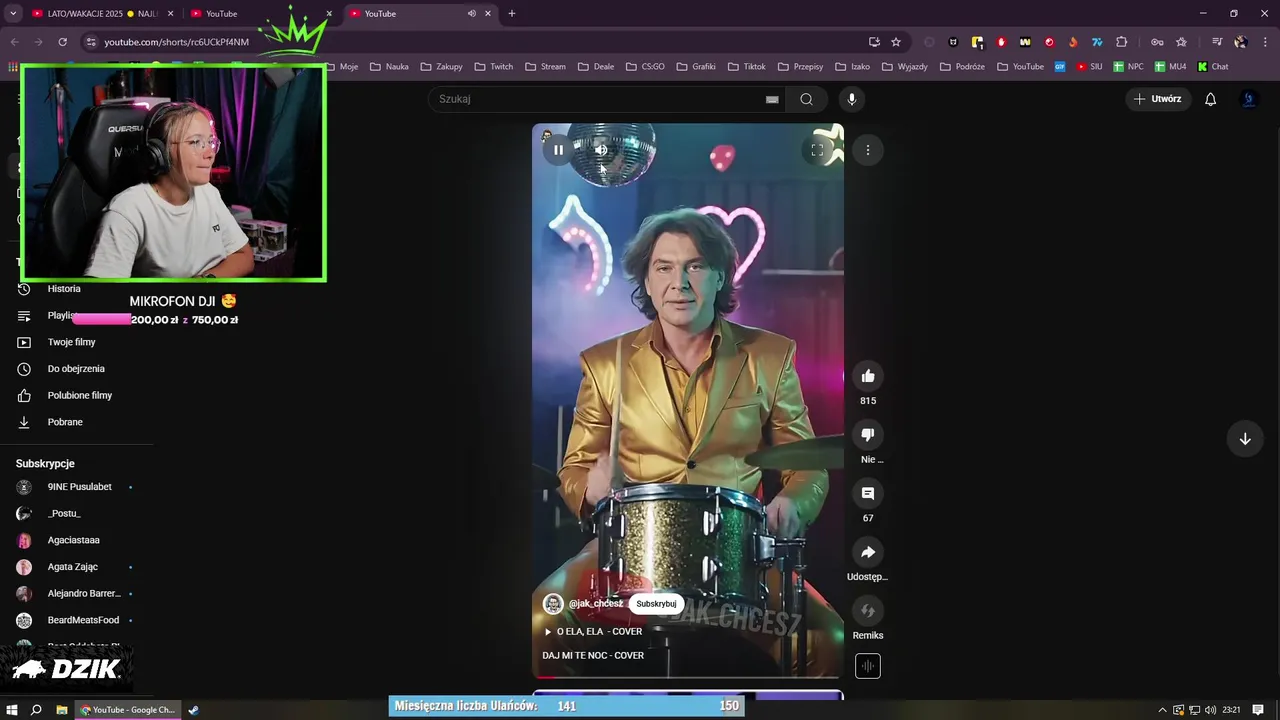The width and height of the screenshot is (1280, 720).
Task: Bookmark this page with the star icon
Action: pos(896,42)
